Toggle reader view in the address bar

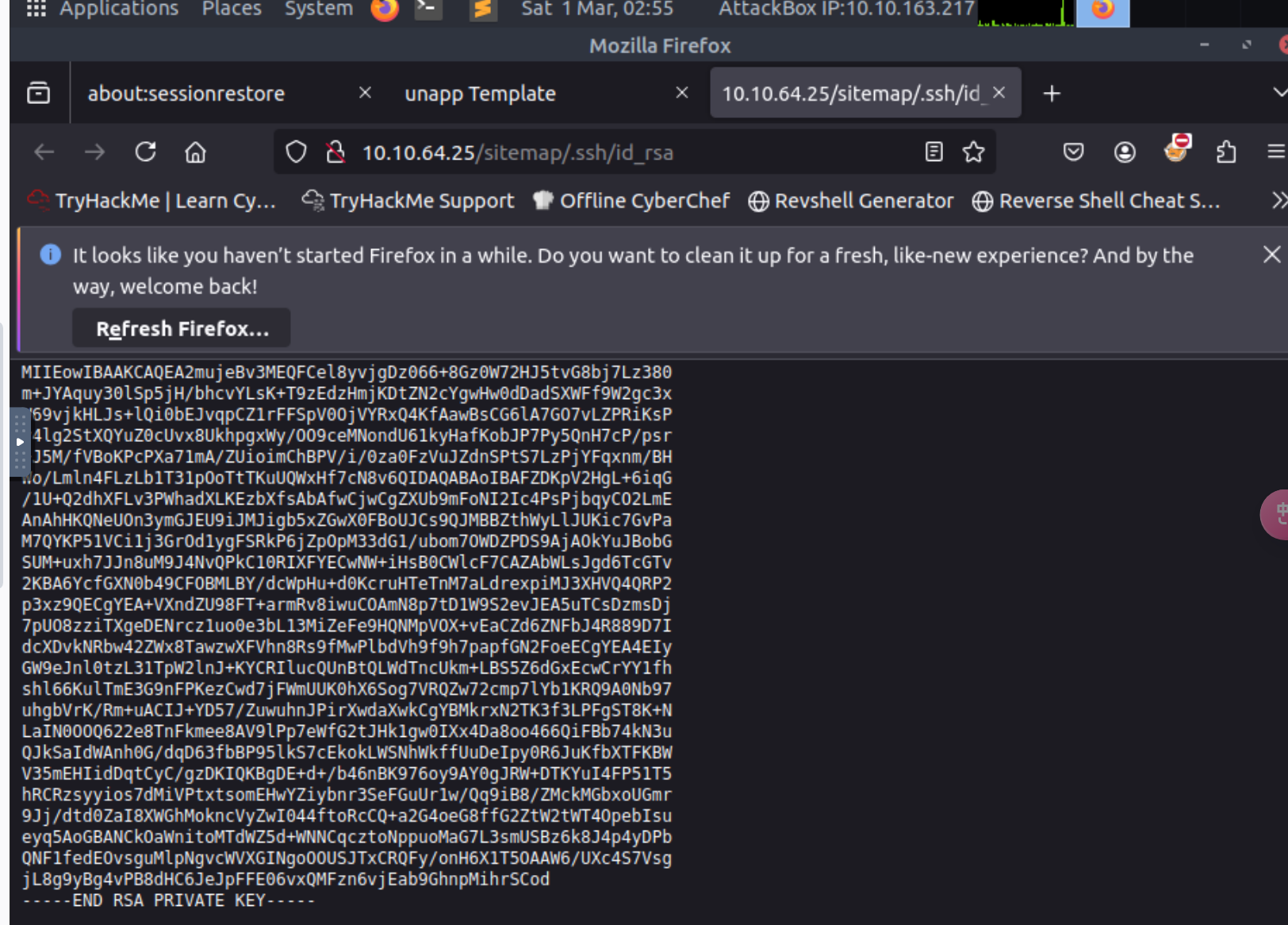point(933,152)
